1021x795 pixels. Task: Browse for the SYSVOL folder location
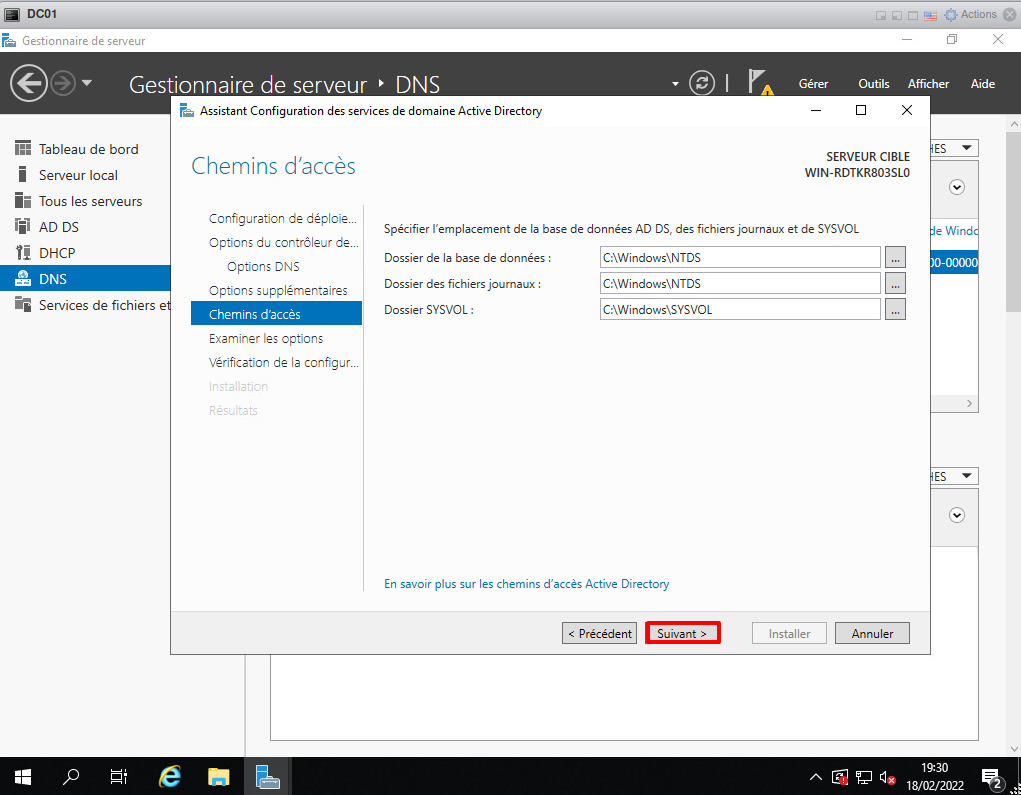pos(895,310)
